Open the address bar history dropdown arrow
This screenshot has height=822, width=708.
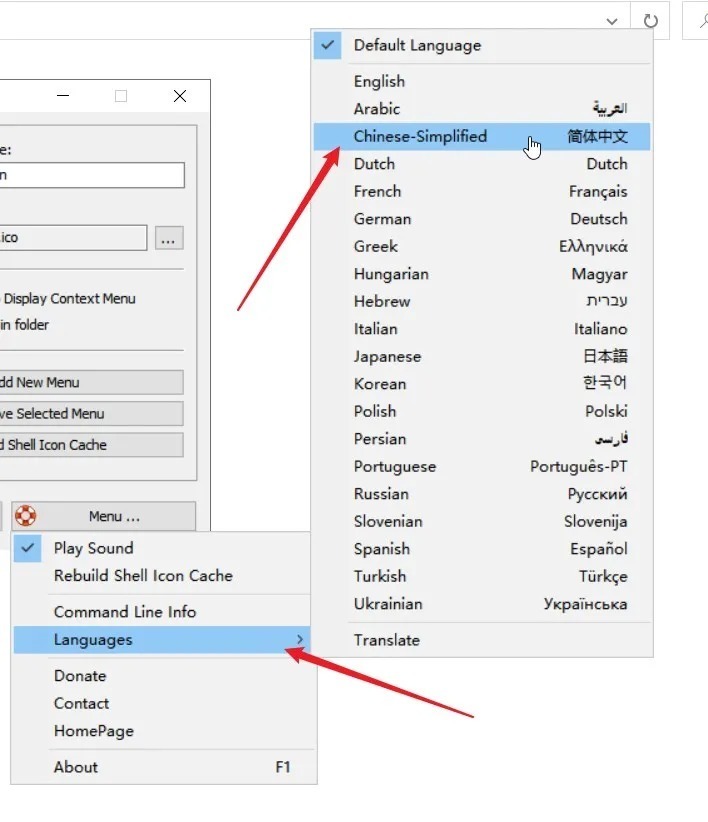[612, 20]
